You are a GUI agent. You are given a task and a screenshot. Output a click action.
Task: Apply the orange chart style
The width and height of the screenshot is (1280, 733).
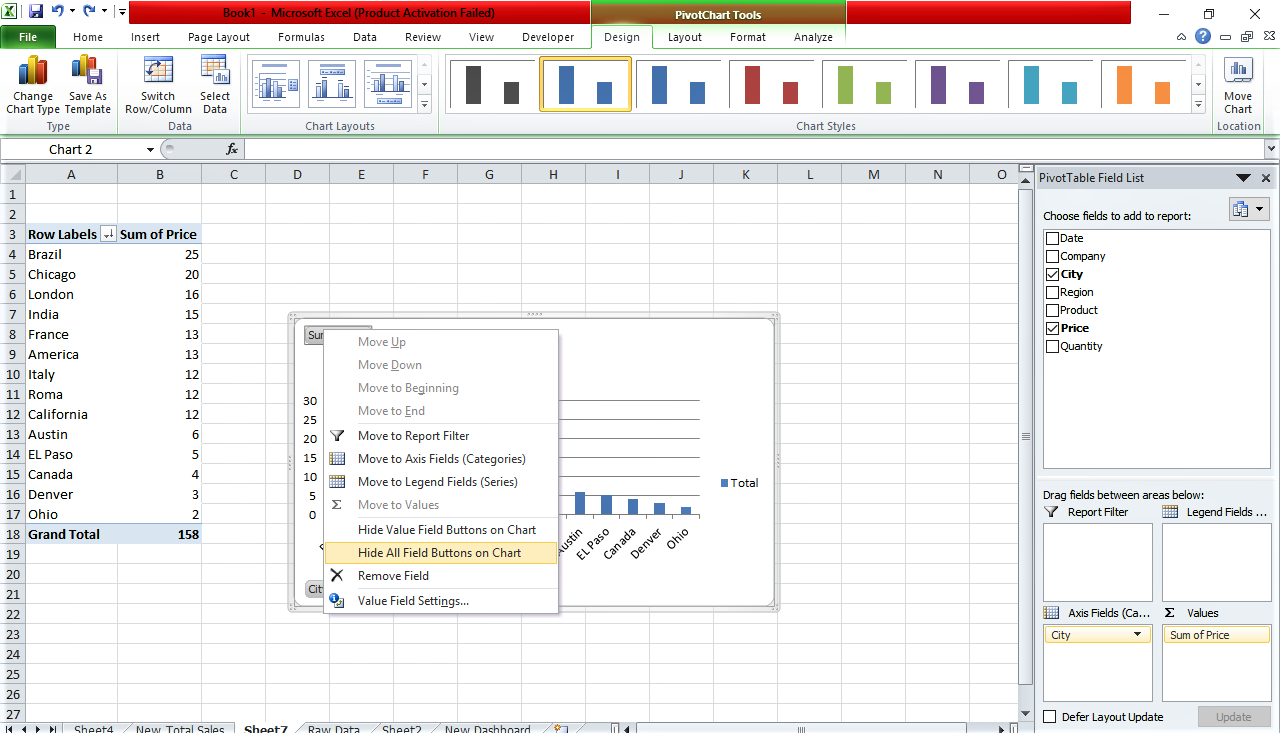[x=1143, y=84]
